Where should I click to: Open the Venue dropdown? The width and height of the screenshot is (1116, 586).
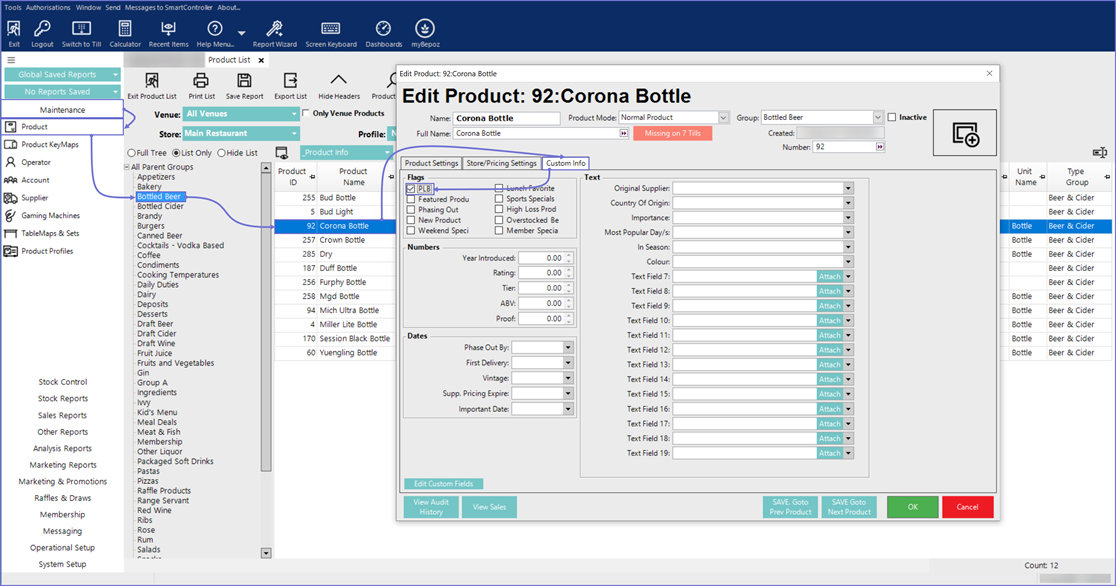(x=294, y=114)
